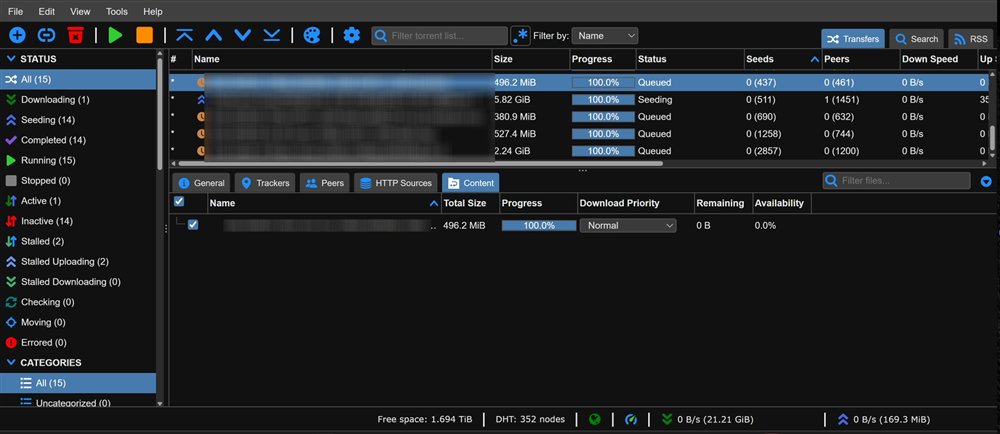This screenshot has height=434, width=1000.
Task: Move torrent to bottom of queue
Action: coord(272,35)
